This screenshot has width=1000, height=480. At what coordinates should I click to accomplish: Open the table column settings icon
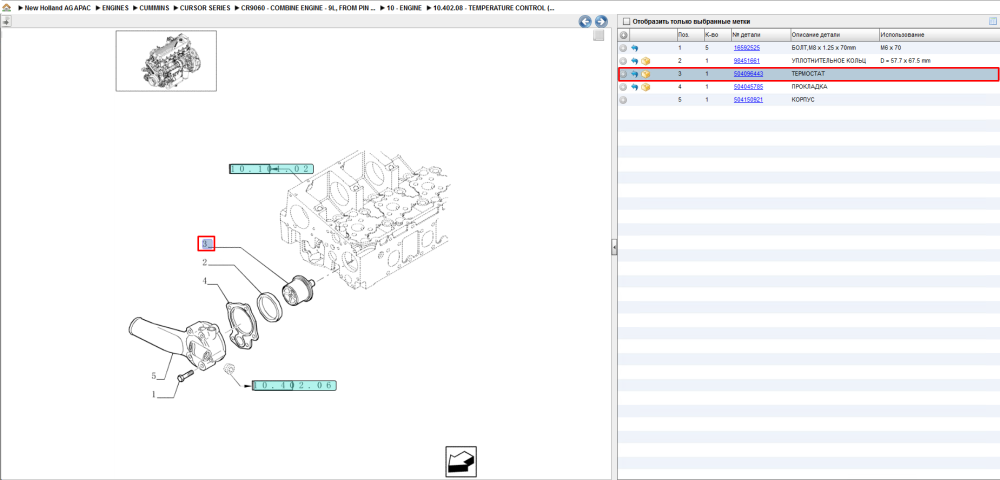point(992,21)
